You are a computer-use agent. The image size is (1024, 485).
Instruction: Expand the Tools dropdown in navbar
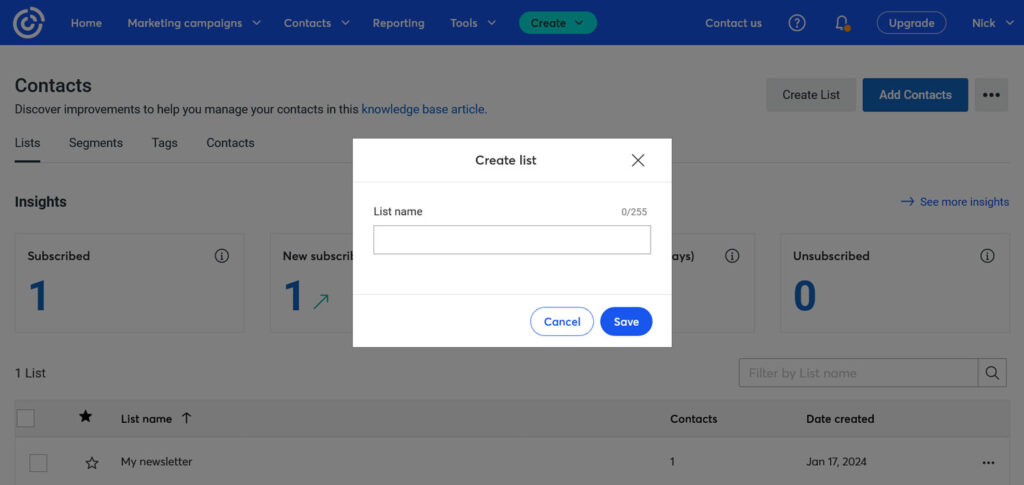pyautogui.click(x=472, y=23)
